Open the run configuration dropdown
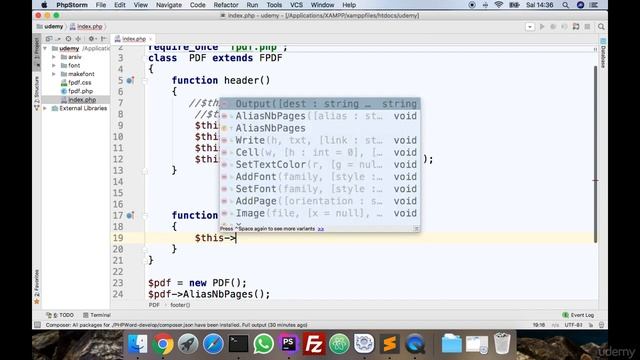The height and width of the screenshot is (360, 640). [530, 27]
